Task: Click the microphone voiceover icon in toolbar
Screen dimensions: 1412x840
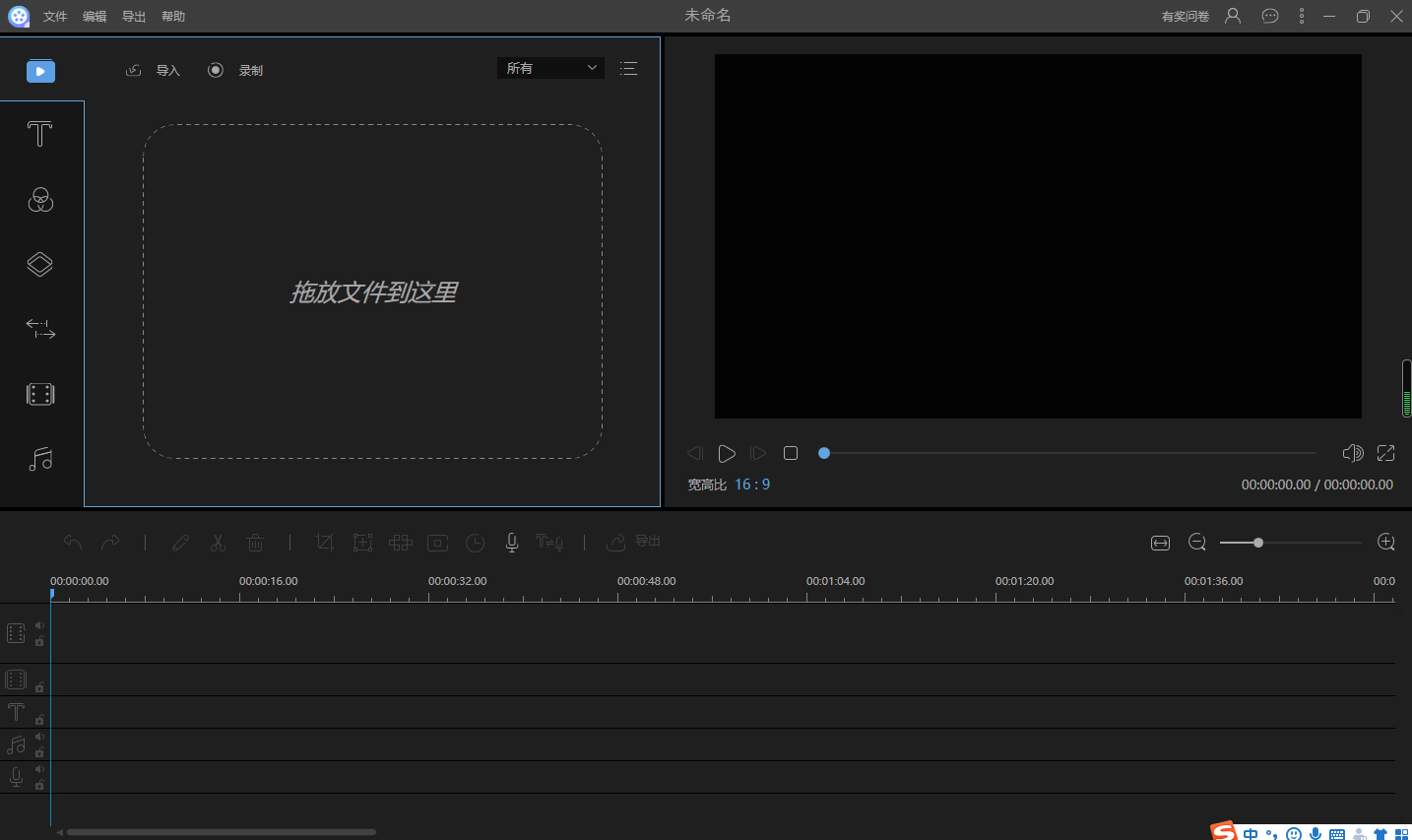Action: click(512, 542)
